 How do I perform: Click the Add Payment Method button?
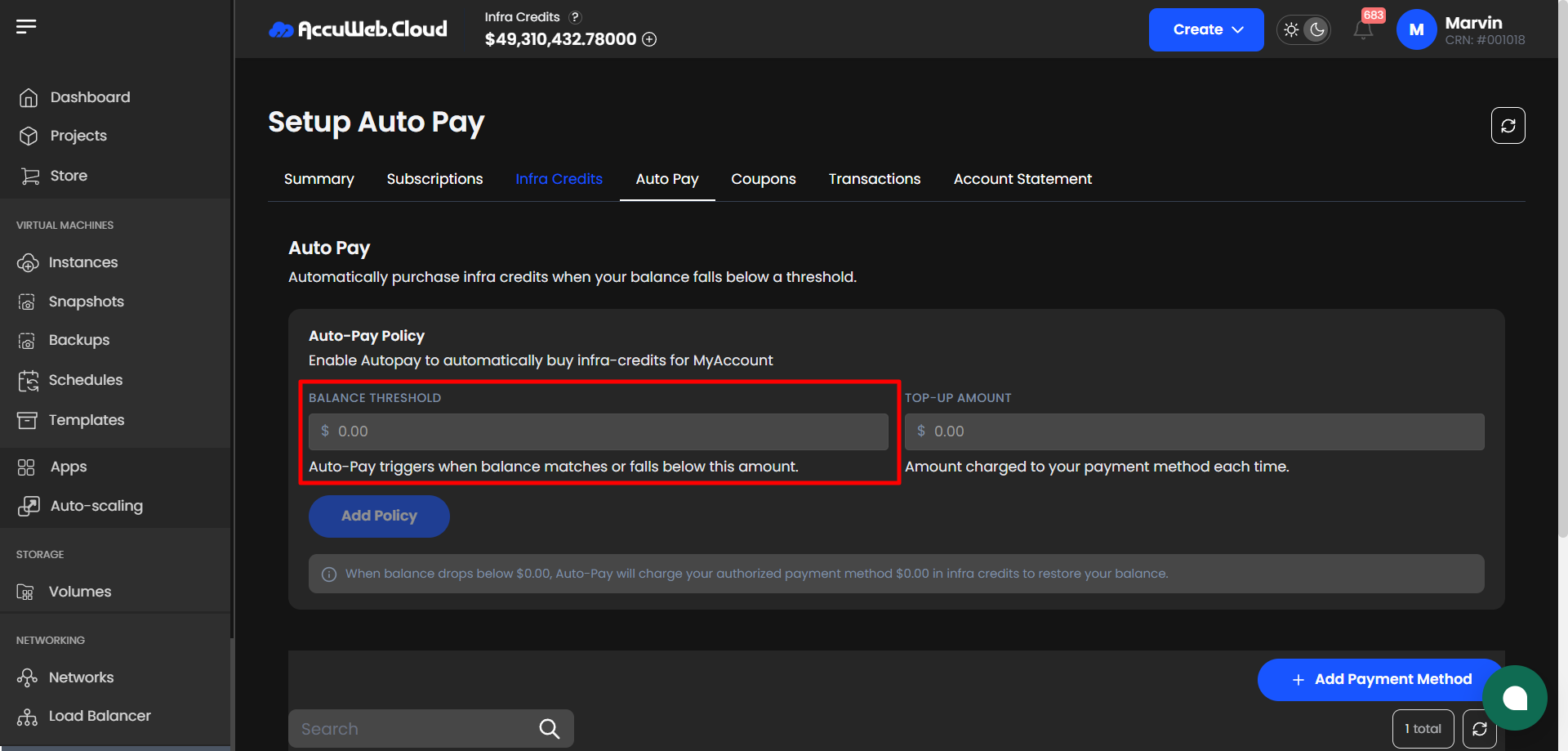point(1380,680)
